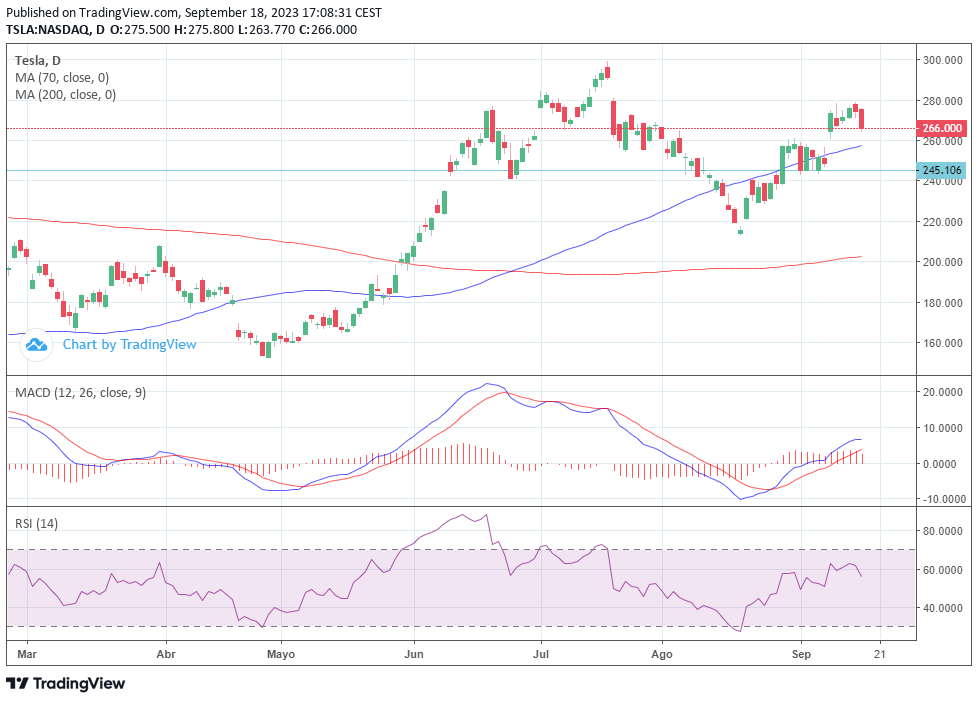Viewport: 978px width, 702px height.
Task: Click the O:275.500 open value in header
Action: tap(140, 30)
